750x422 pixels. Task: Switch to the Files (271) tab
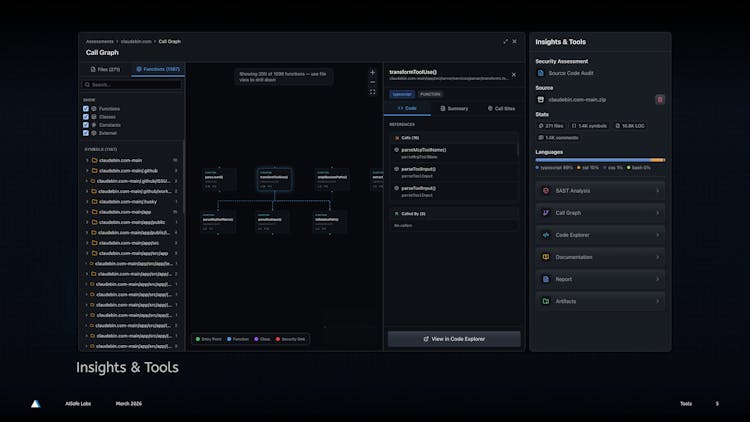tap(105, 70)
